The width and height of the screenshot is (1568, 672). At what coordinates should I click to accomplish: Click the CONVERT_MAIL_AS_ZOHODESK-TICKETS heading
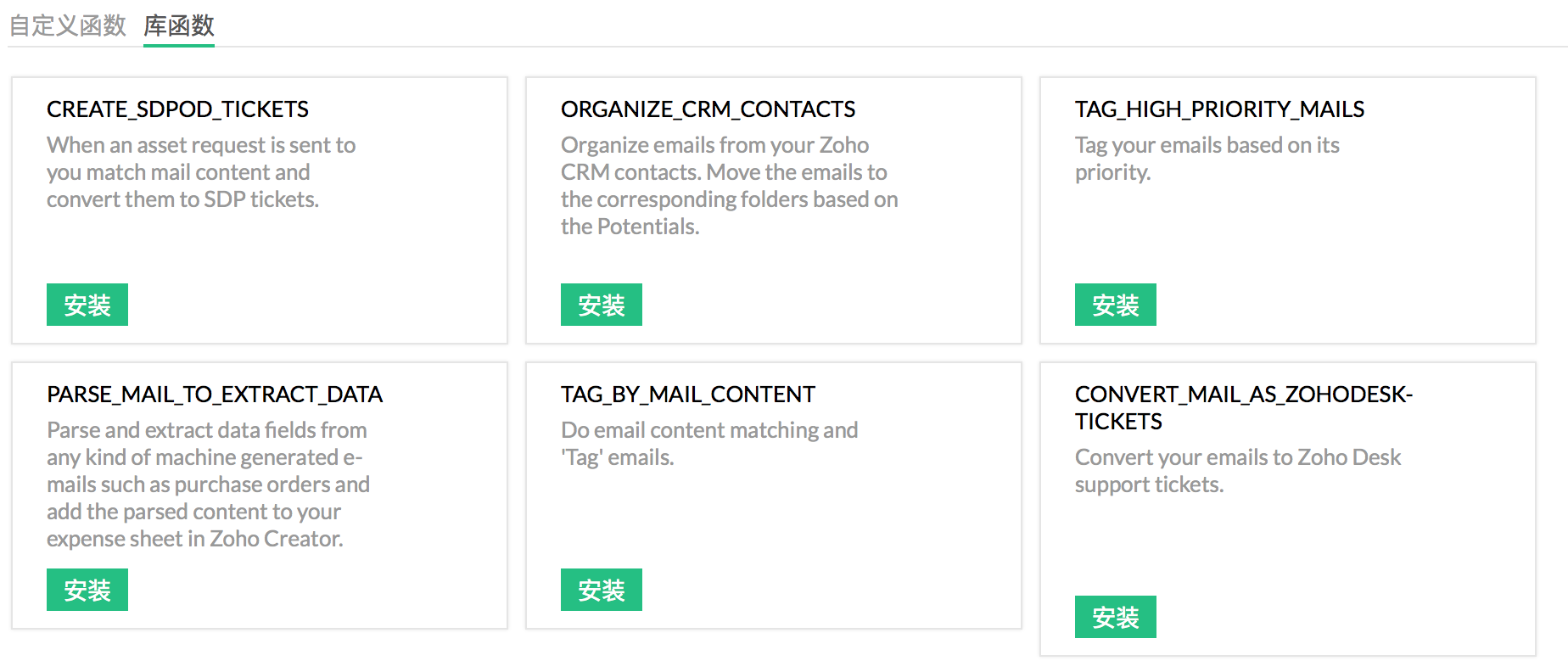coord(1243,407)
